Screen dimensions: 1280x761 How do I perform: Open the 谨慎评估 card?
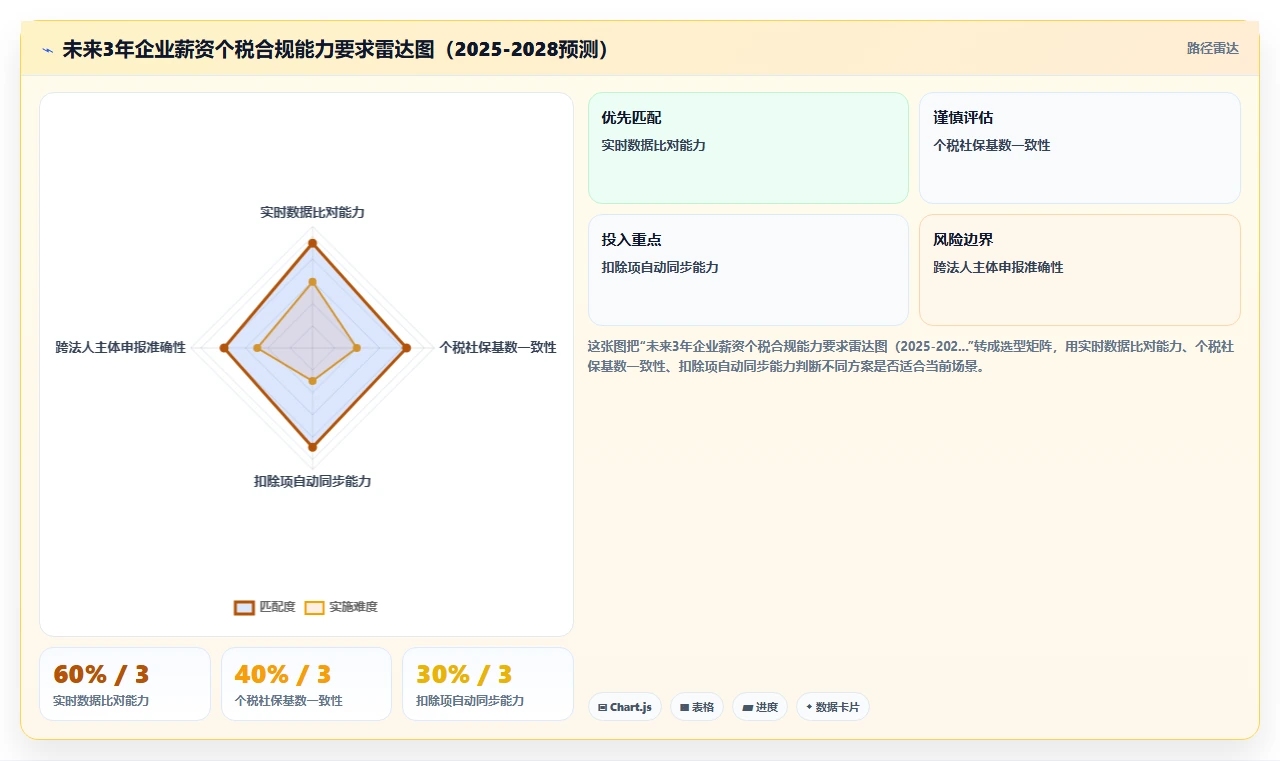click(1080, 148)
